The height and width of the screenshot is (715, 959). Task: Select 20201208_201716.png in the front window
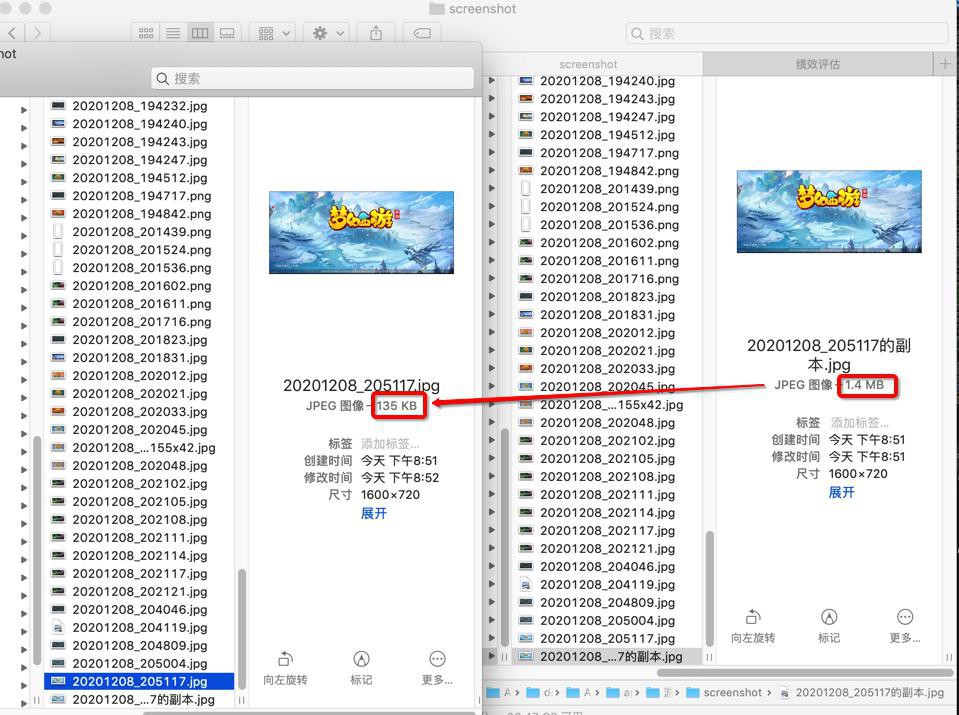[x=139, y=322]
